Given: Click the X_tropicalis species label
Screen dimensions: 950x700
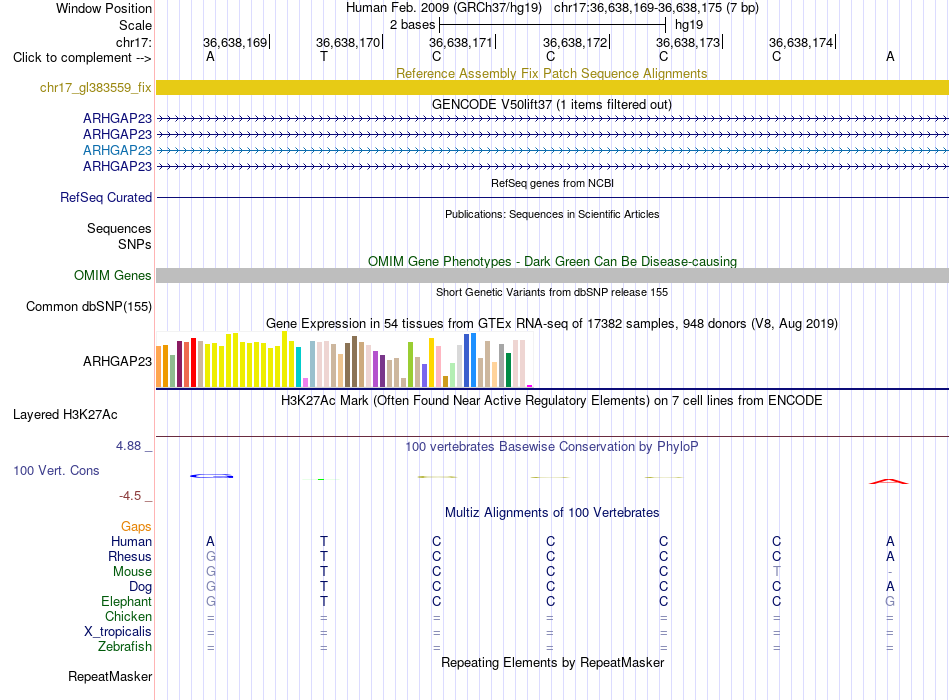Looking at the screenshot, I should 118,632.
